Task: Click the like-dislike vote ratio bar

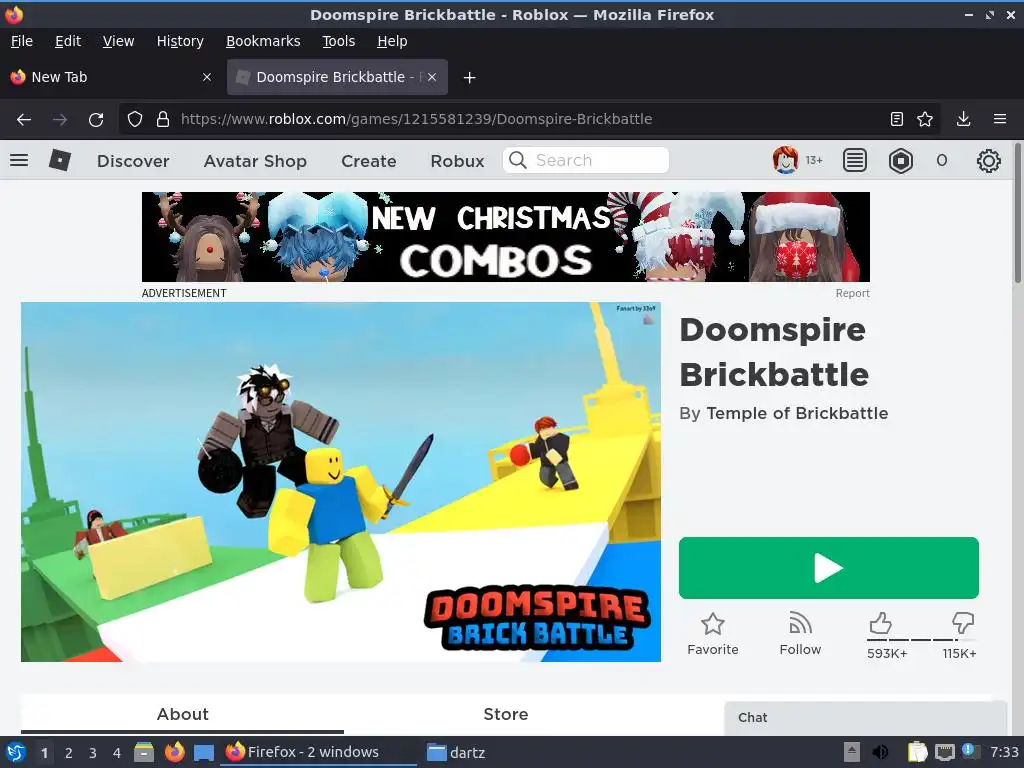Action: [921, 640]
